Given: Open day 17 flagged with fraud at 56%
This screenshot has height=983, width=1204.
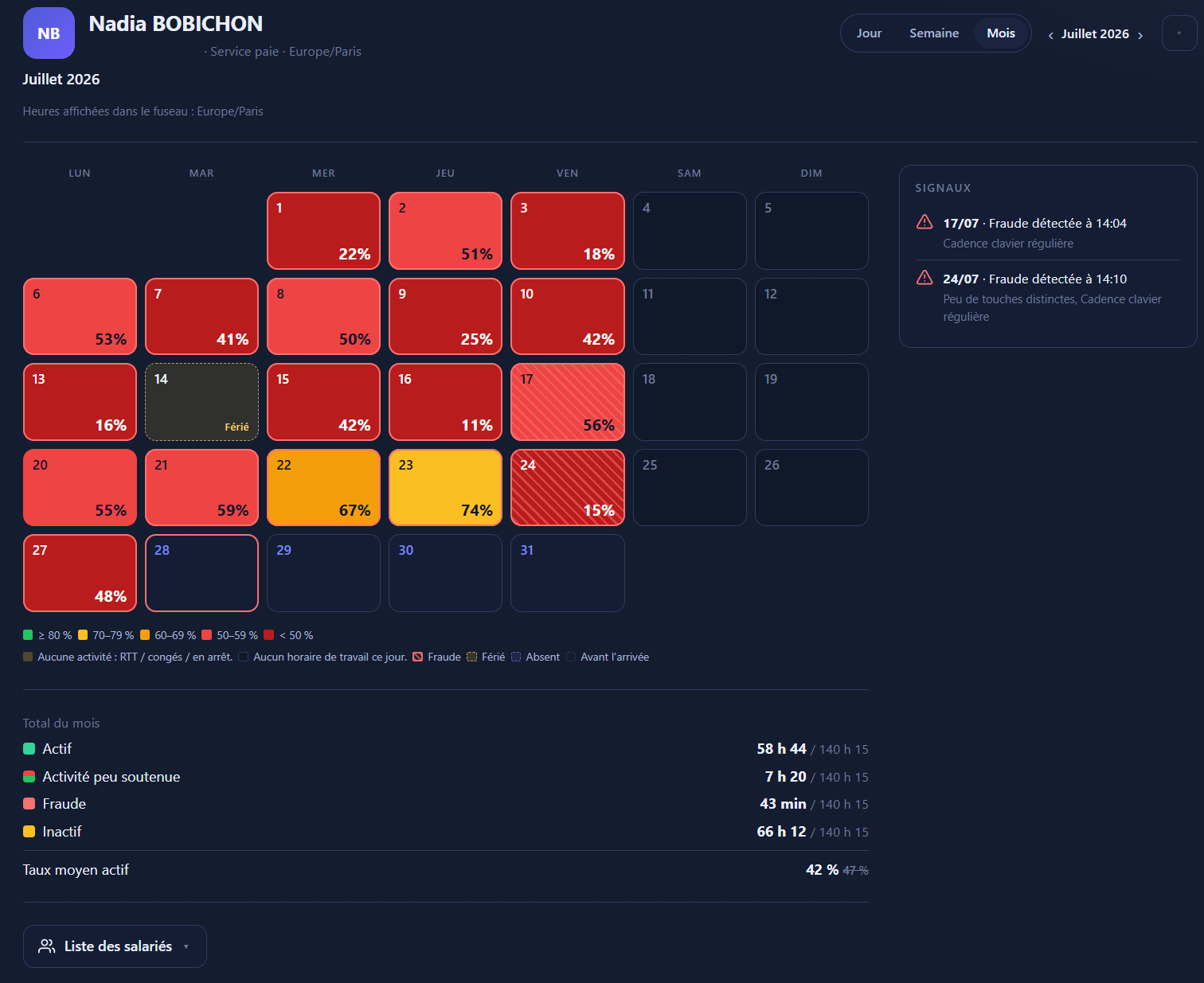Looking at the screenshot, I should pyautogui.click(x=568, y=402).
